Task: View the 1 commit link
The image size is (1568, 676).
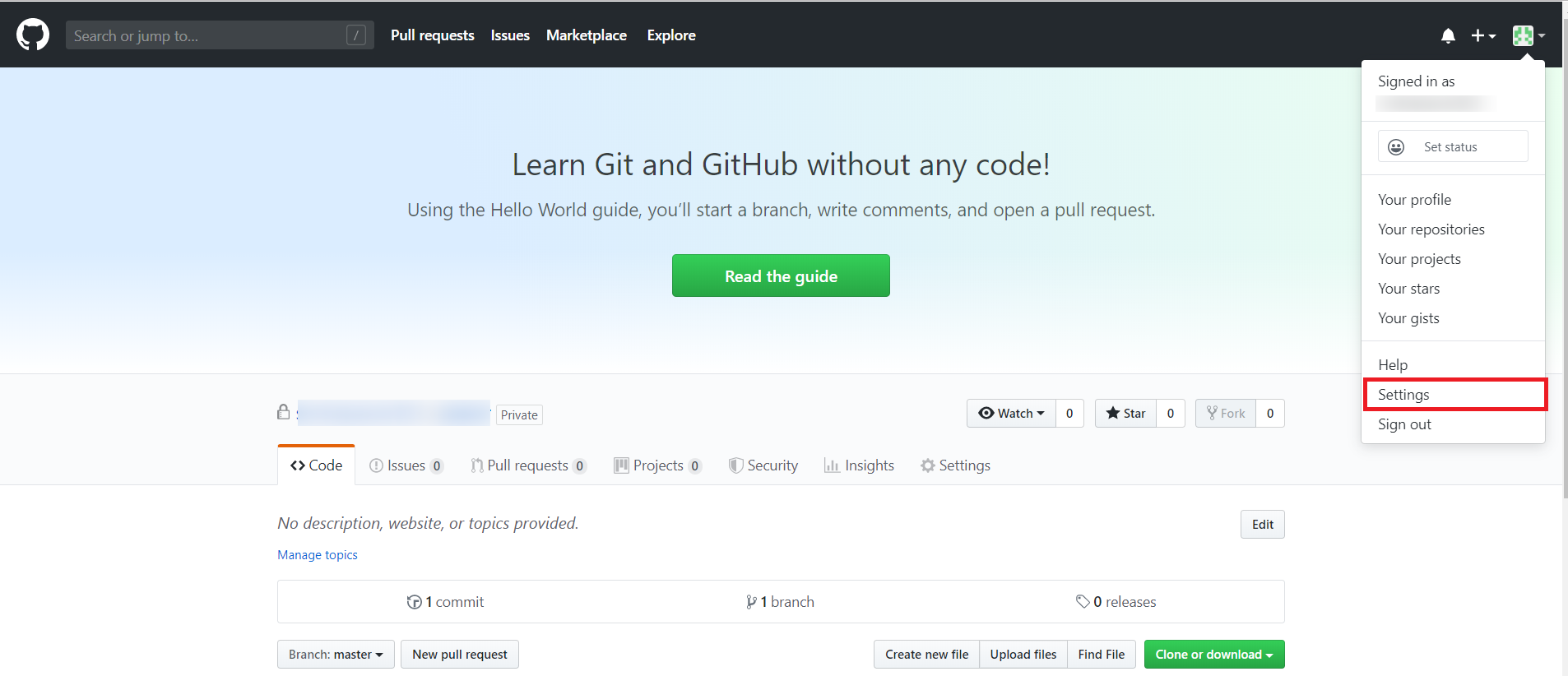Action: (445, 602)
